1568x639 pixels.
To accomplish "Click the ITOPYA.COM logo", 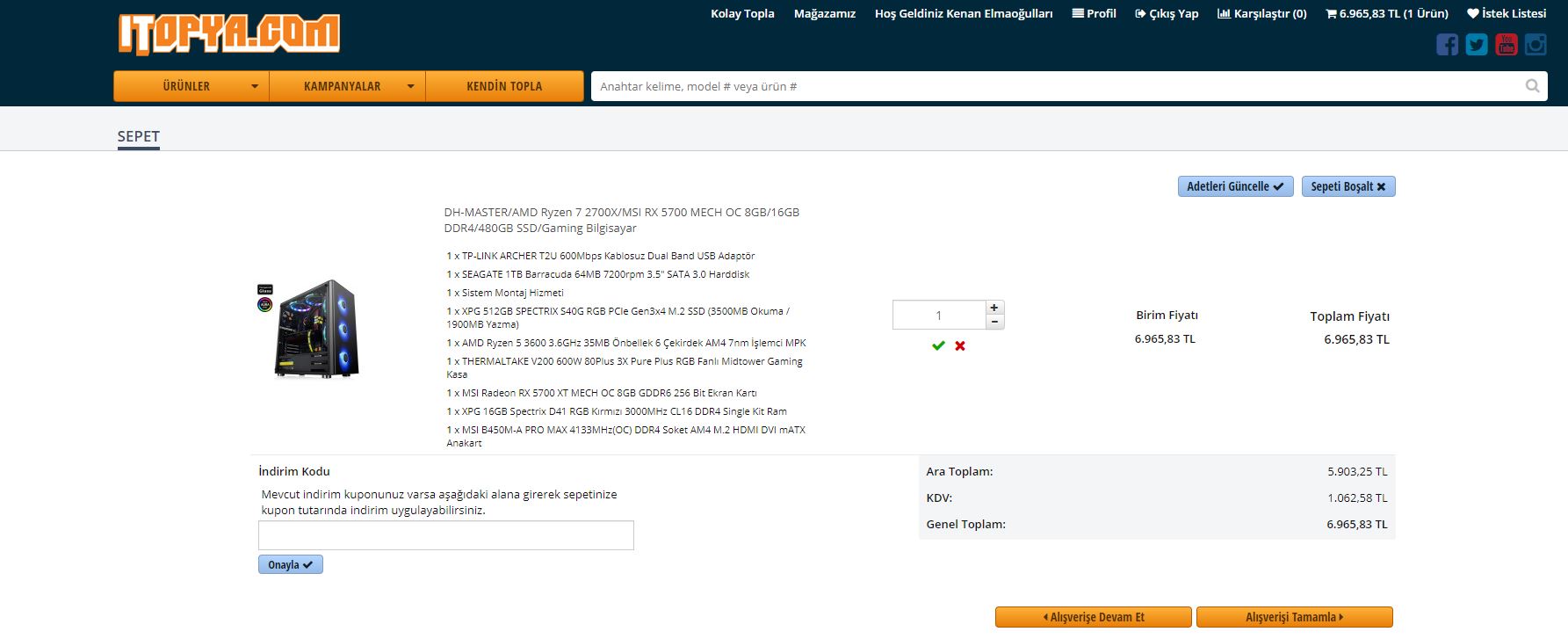I will point(229,34).
